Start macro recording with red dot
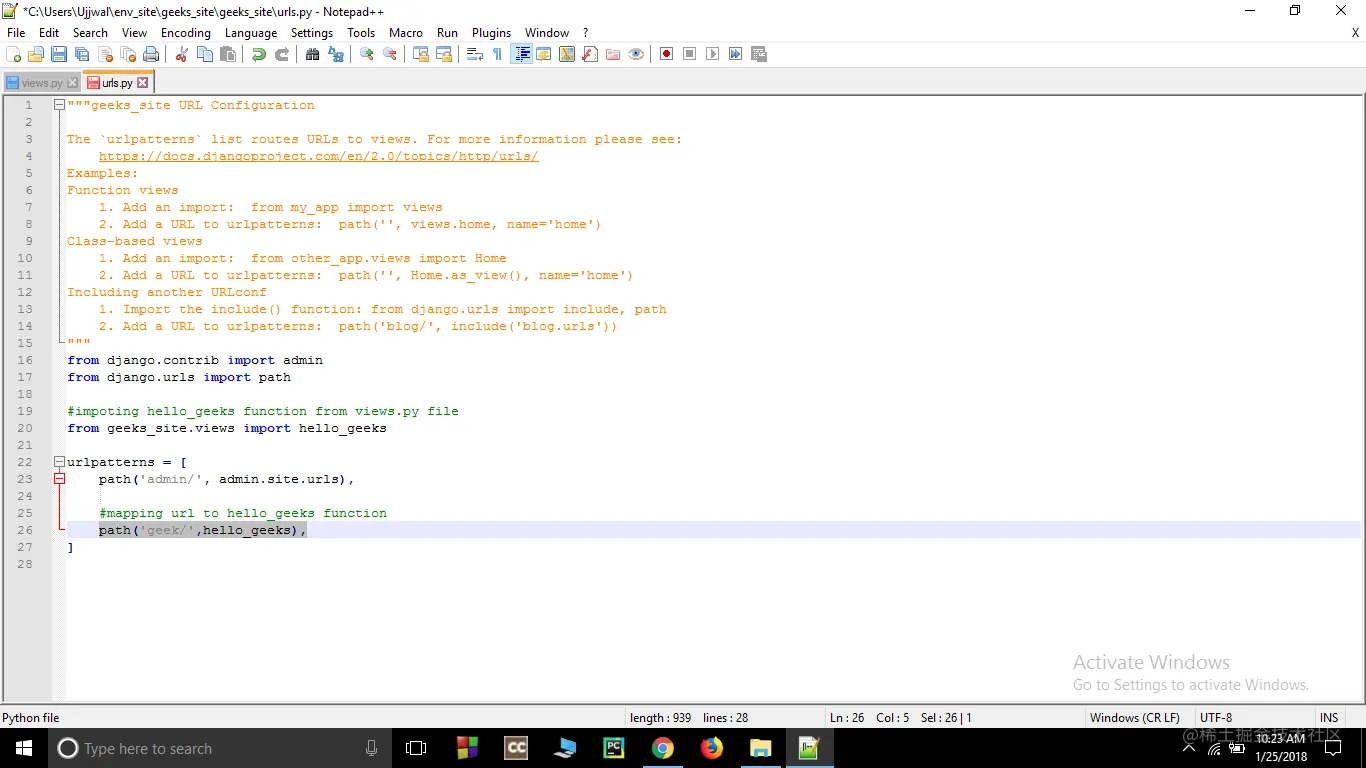The width and height of the screenshot is (1366, 768). pyautogui.click(x=667, y=54)
